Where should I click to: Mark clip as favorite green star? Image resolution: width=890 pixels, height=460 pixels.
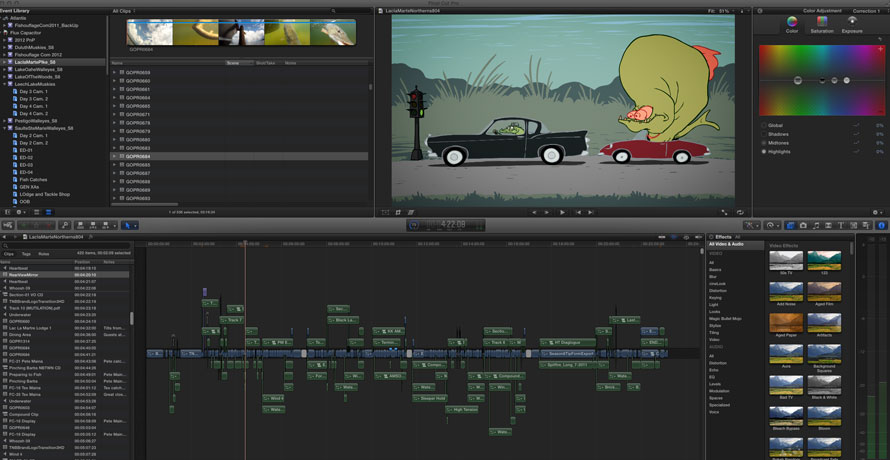[x=24, y=225]
